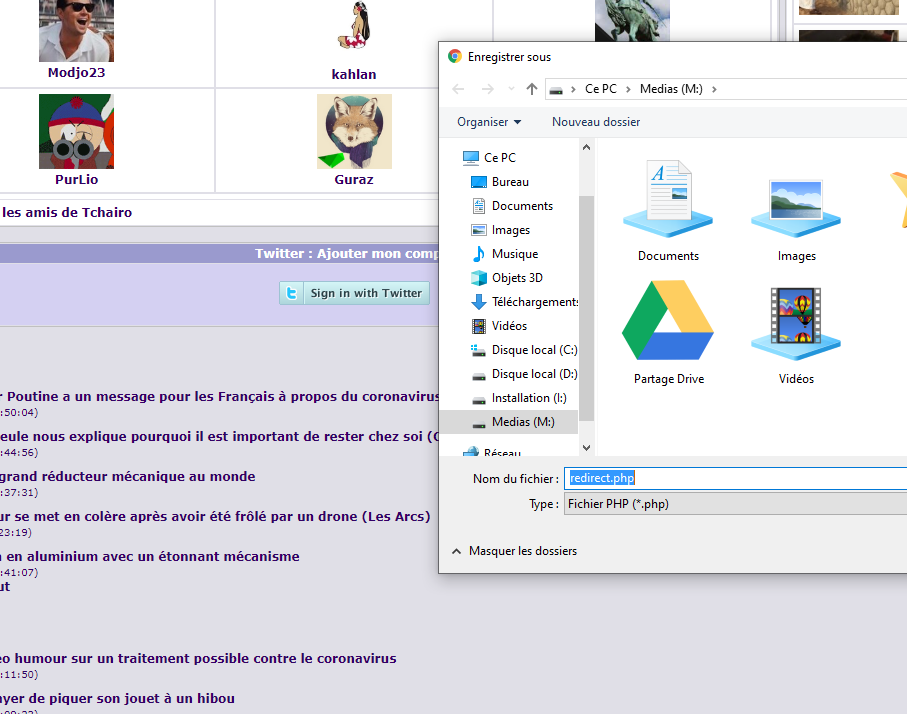Click Ce PC in the address breadcrumb
This screenshot has width=907, height=714.
(600, 89)
